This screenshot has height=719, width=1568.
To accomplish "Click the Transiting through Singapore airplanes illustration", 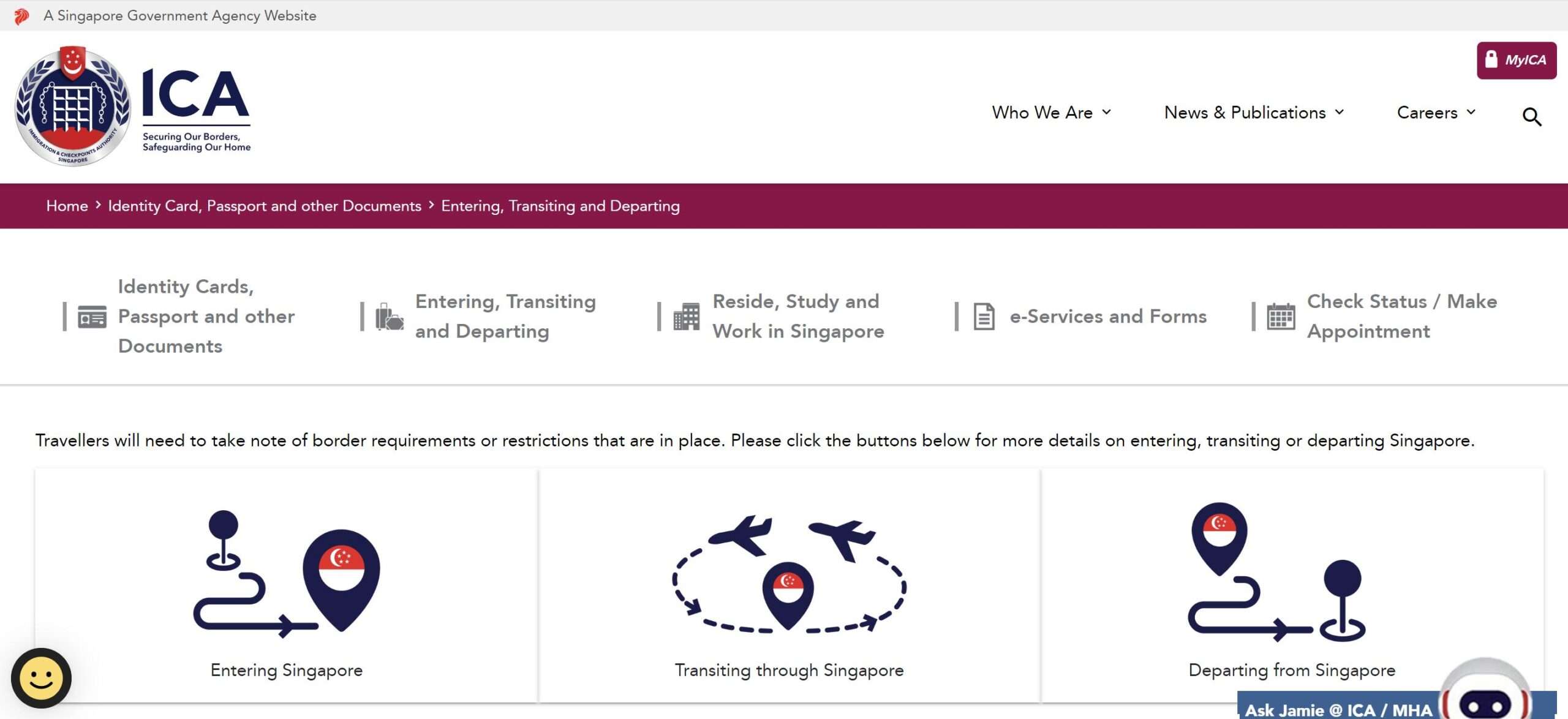I will click(789, 574).
